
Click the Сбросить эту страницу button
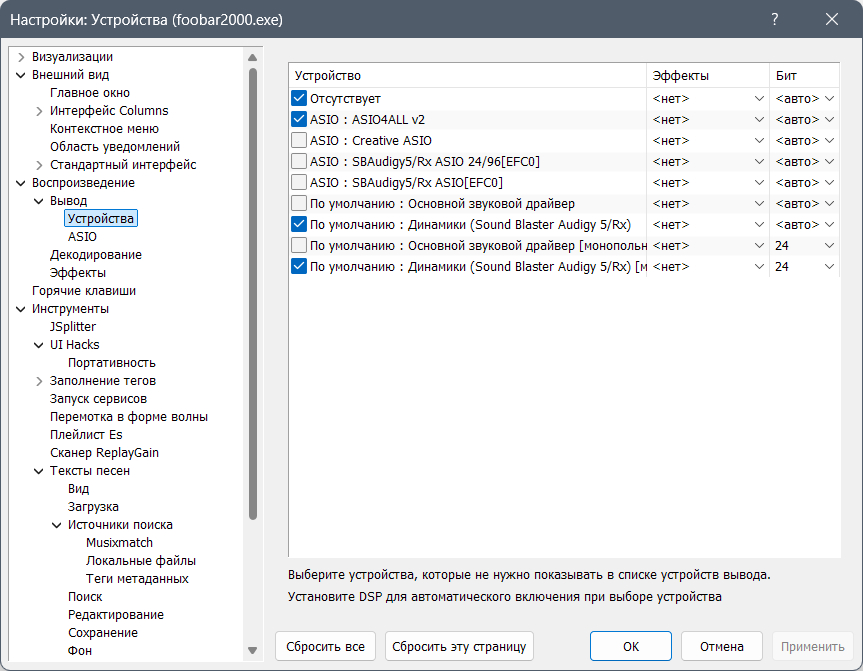click(x=460, y=646)
